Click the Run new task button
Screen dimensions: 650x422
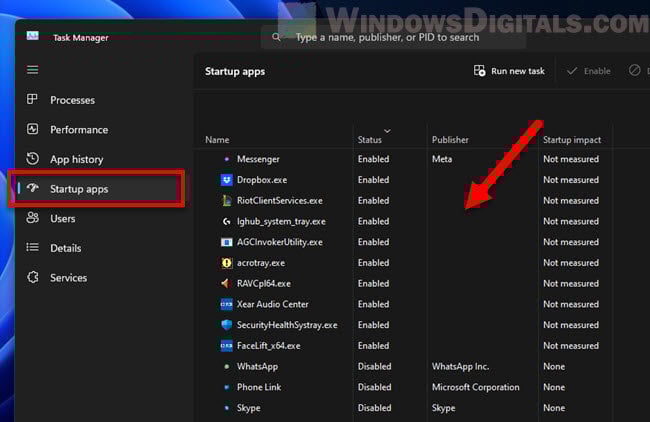(509, 71)
